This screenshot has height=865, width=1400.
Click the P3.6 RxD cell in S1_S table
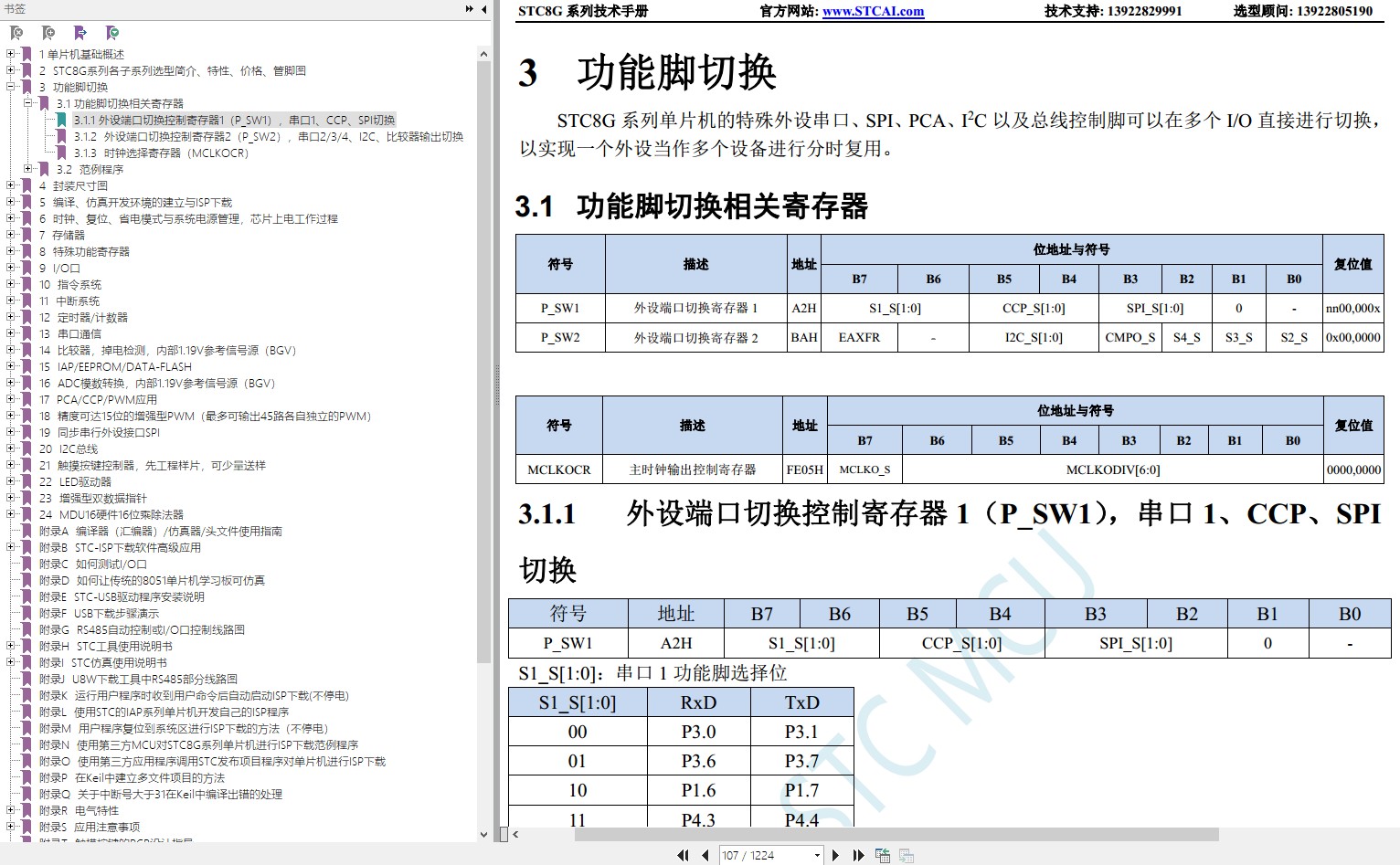click(x=698, y=761)
